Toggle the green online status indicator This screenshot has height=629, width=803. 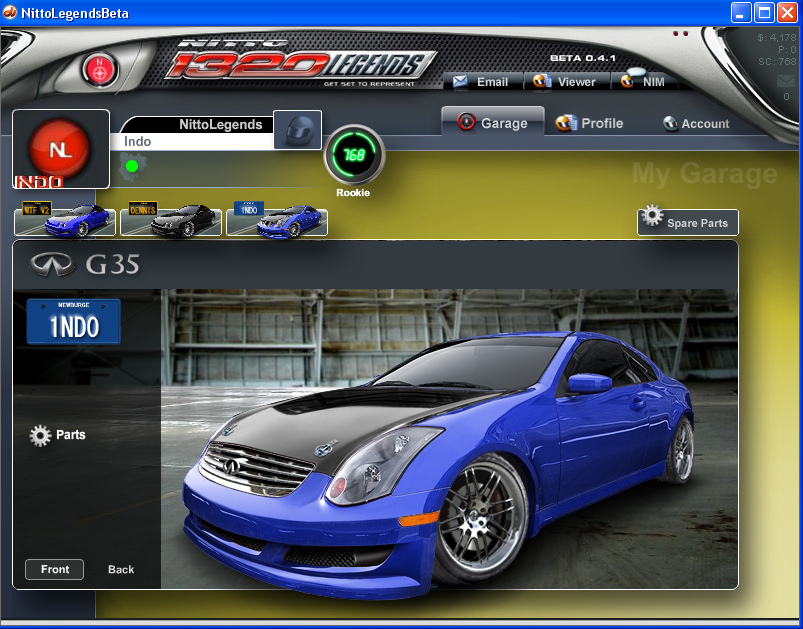coord(132,166)
